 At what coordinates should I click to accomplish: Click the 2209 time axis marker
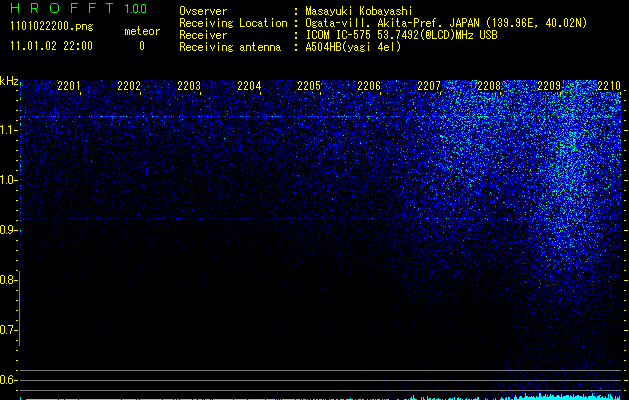549,85
